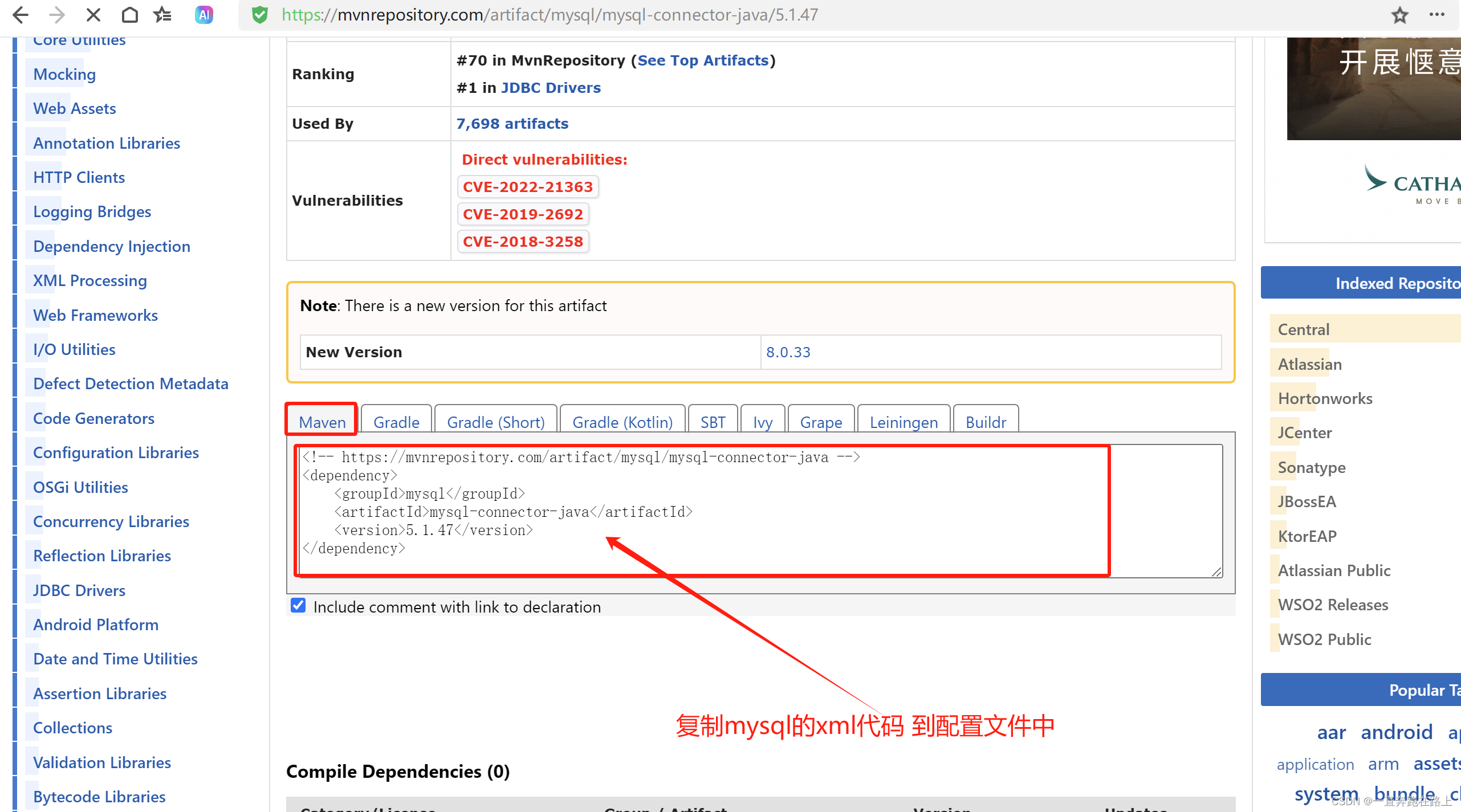Open the Sonatype repository link

pos(1311,467)
